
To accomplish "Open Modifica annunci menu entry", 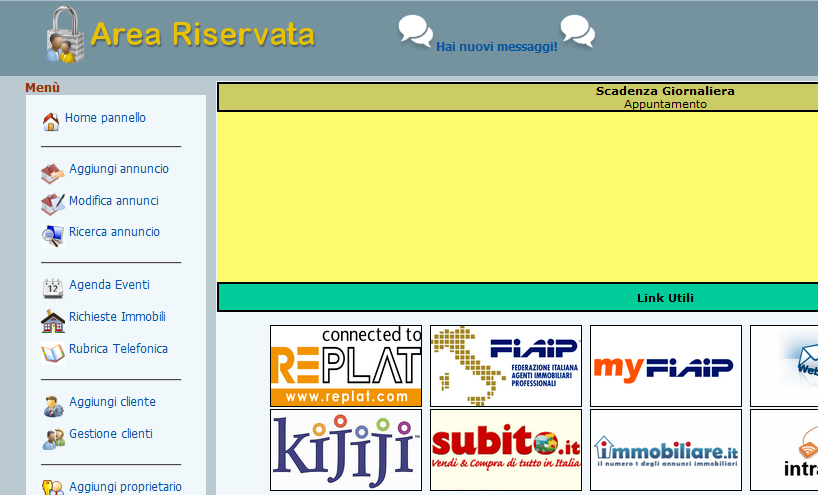I will click(114, 201).
